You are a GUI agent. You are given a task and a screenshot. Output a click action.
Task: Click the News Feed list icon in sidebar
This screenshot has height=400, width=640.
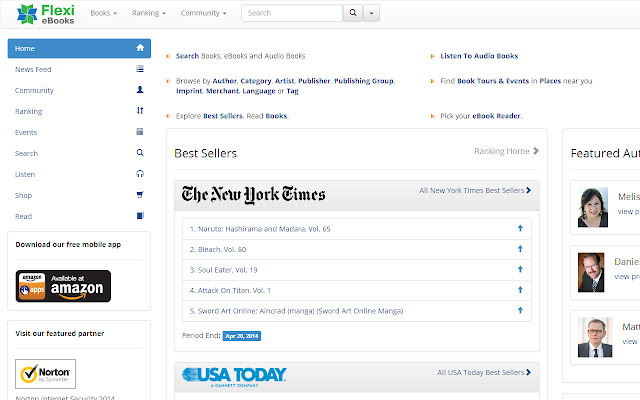point(140,69)
